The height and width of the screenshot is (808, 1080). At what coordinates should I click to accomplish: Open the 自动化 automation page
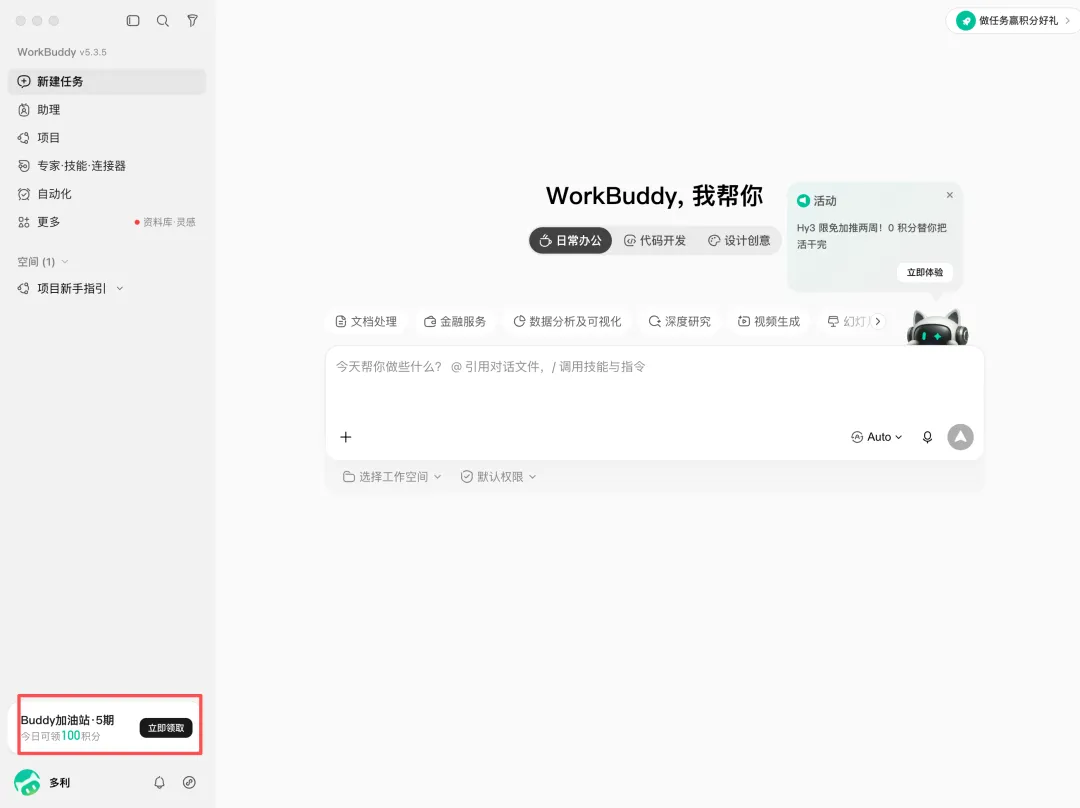107,194
